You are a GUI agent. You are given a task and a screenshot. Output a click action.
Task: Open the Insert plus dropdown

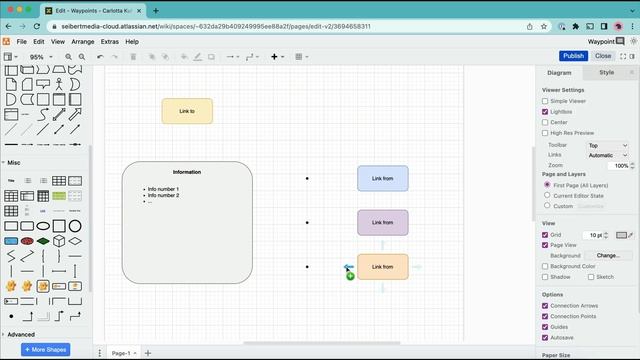pos(277,57)
